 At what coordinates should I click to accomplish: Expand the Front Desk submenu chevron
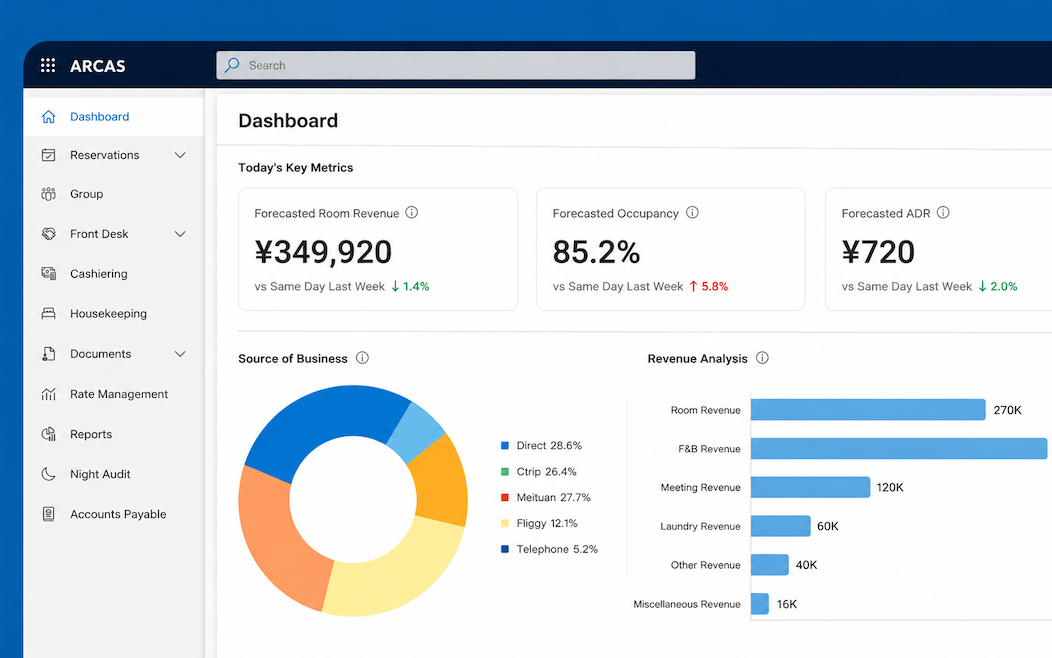click(180, 234)
